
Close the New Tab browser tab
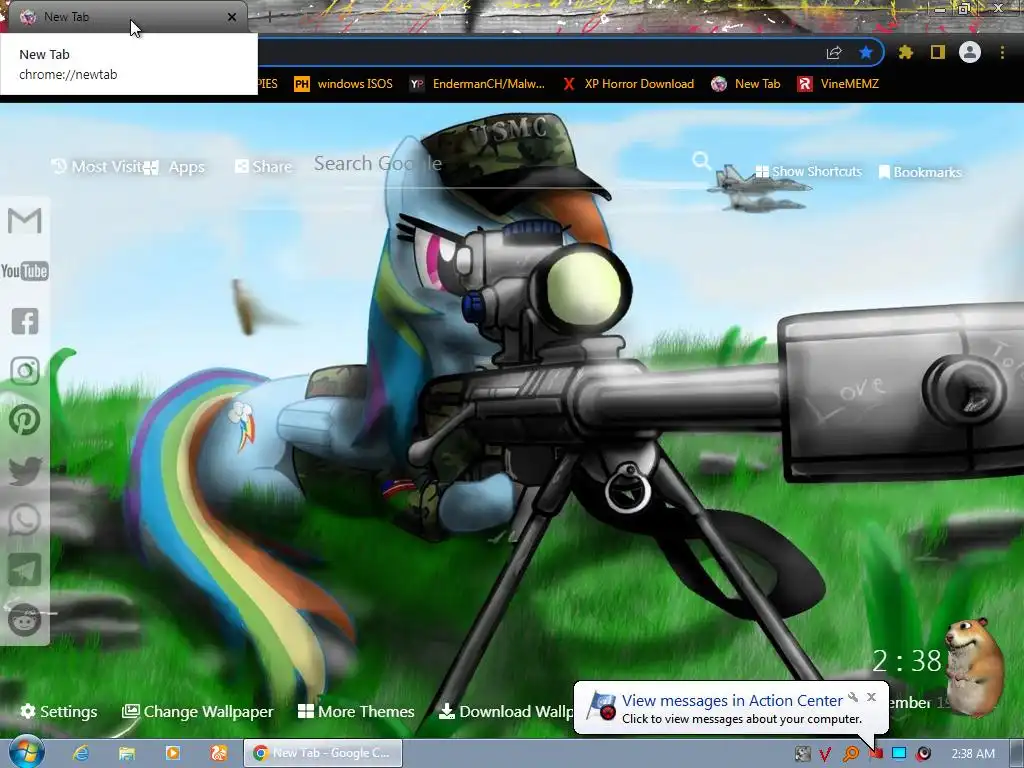232,17
